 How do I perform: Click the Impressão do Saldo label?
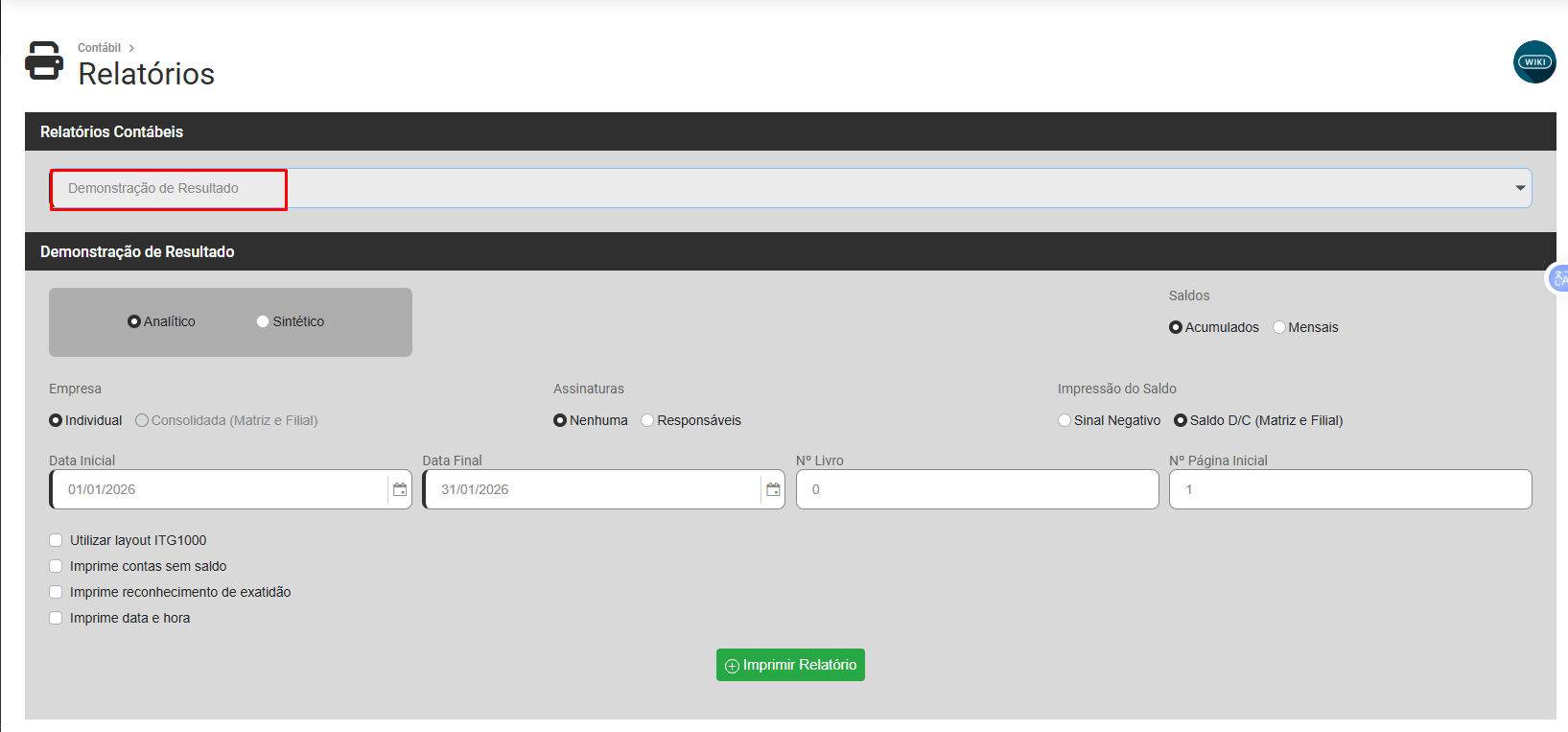(x=1116, y=389)
